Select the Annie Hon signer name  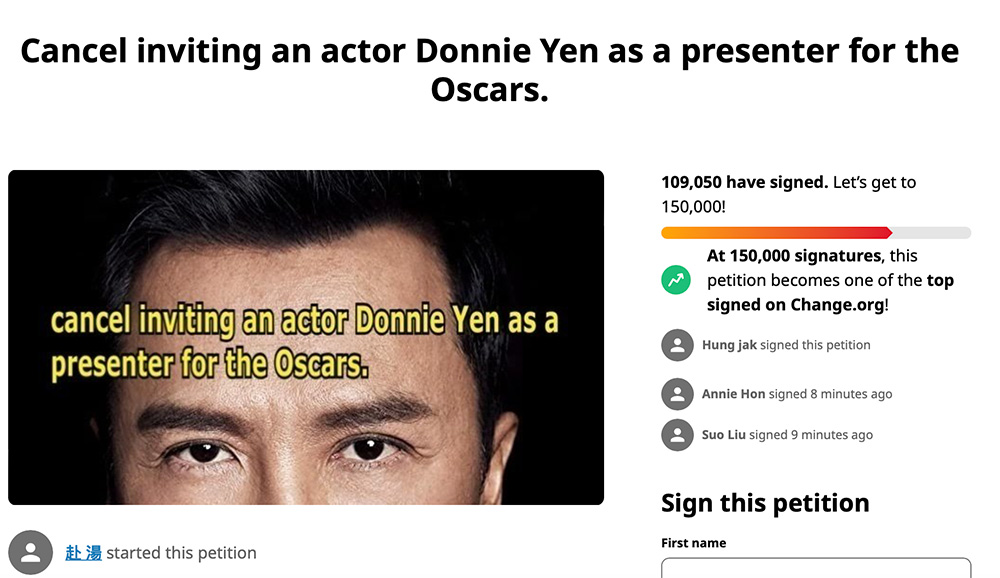733,394
